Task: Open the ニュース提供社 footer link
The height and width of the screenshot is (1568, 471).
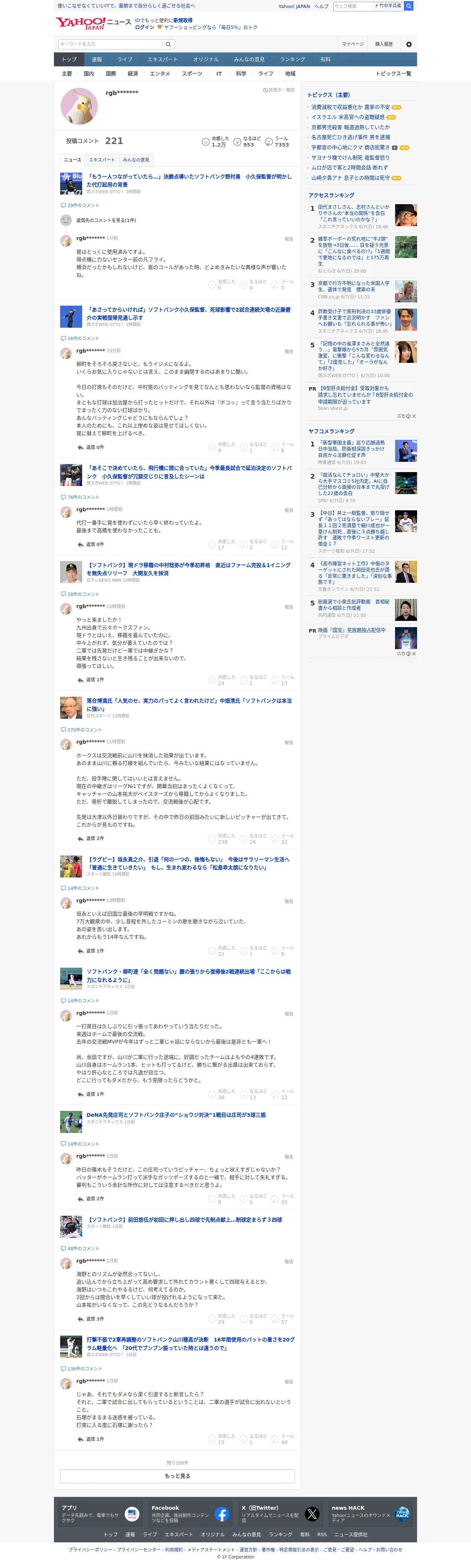Action: coord(350,1535)
